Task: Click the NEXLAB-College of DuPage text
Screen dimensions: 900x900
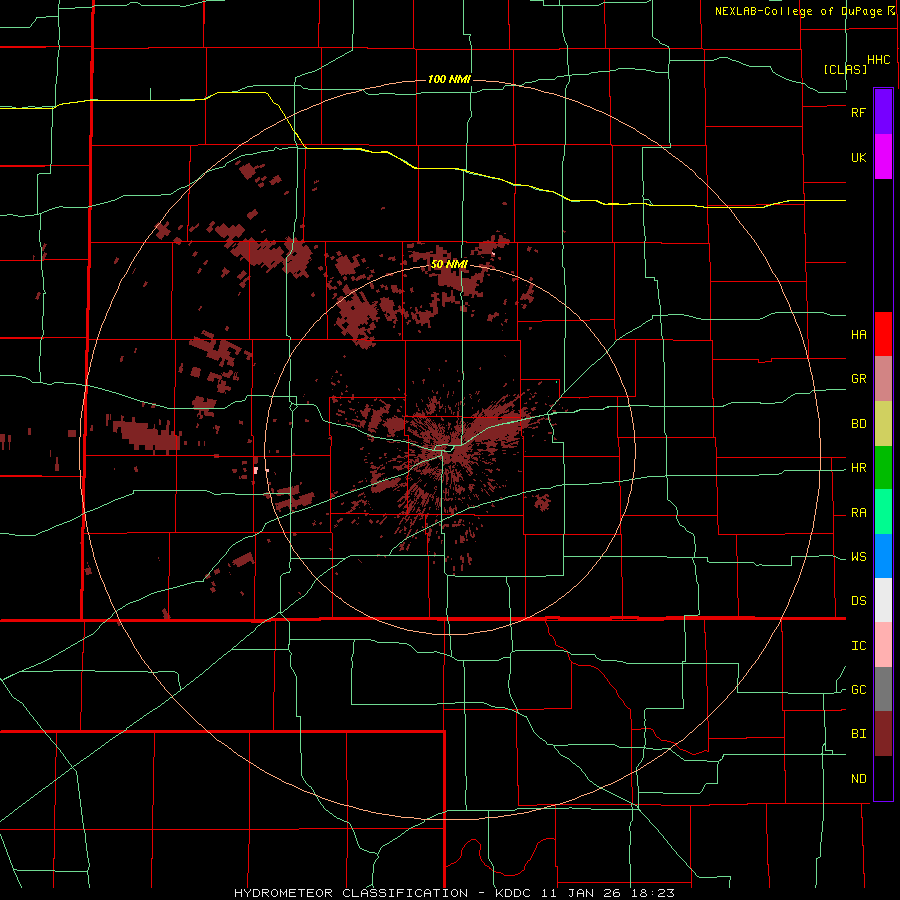Action: pyautogui.click(x=800, y=11)
